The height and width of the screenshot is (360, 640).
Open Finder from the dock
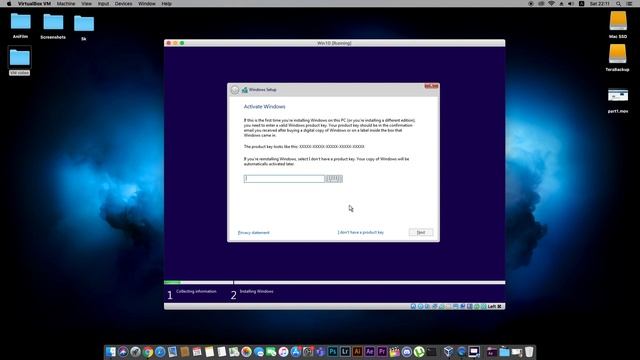tap(111, 352)
